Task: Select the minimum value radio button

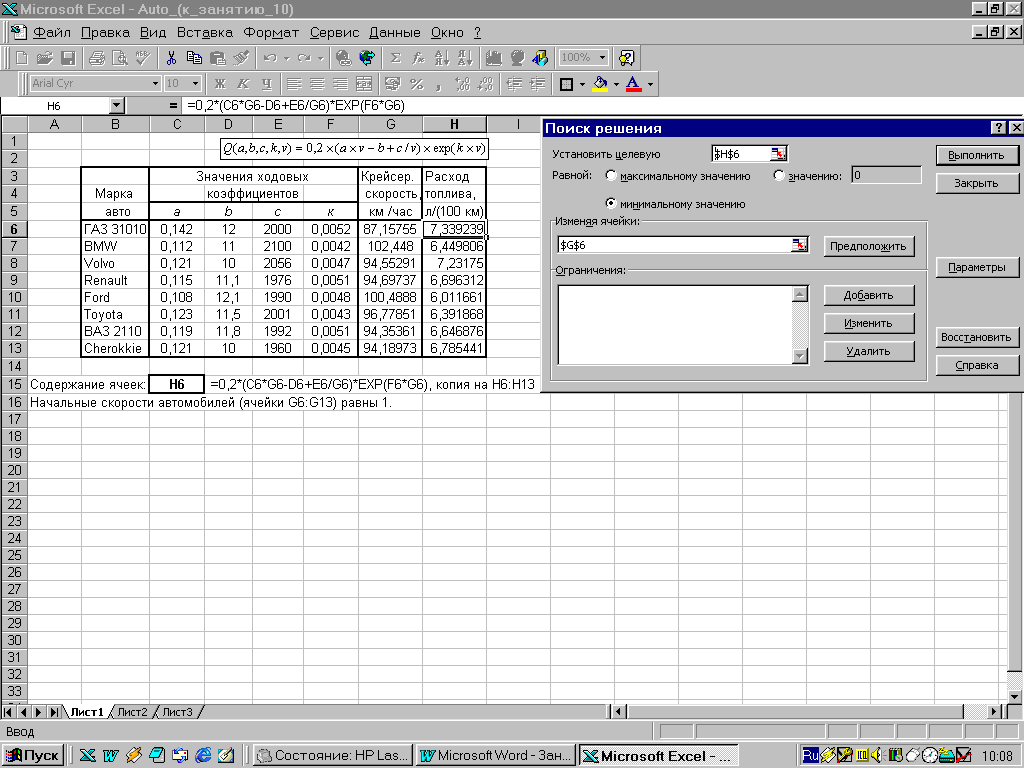Action: point(611,203)
